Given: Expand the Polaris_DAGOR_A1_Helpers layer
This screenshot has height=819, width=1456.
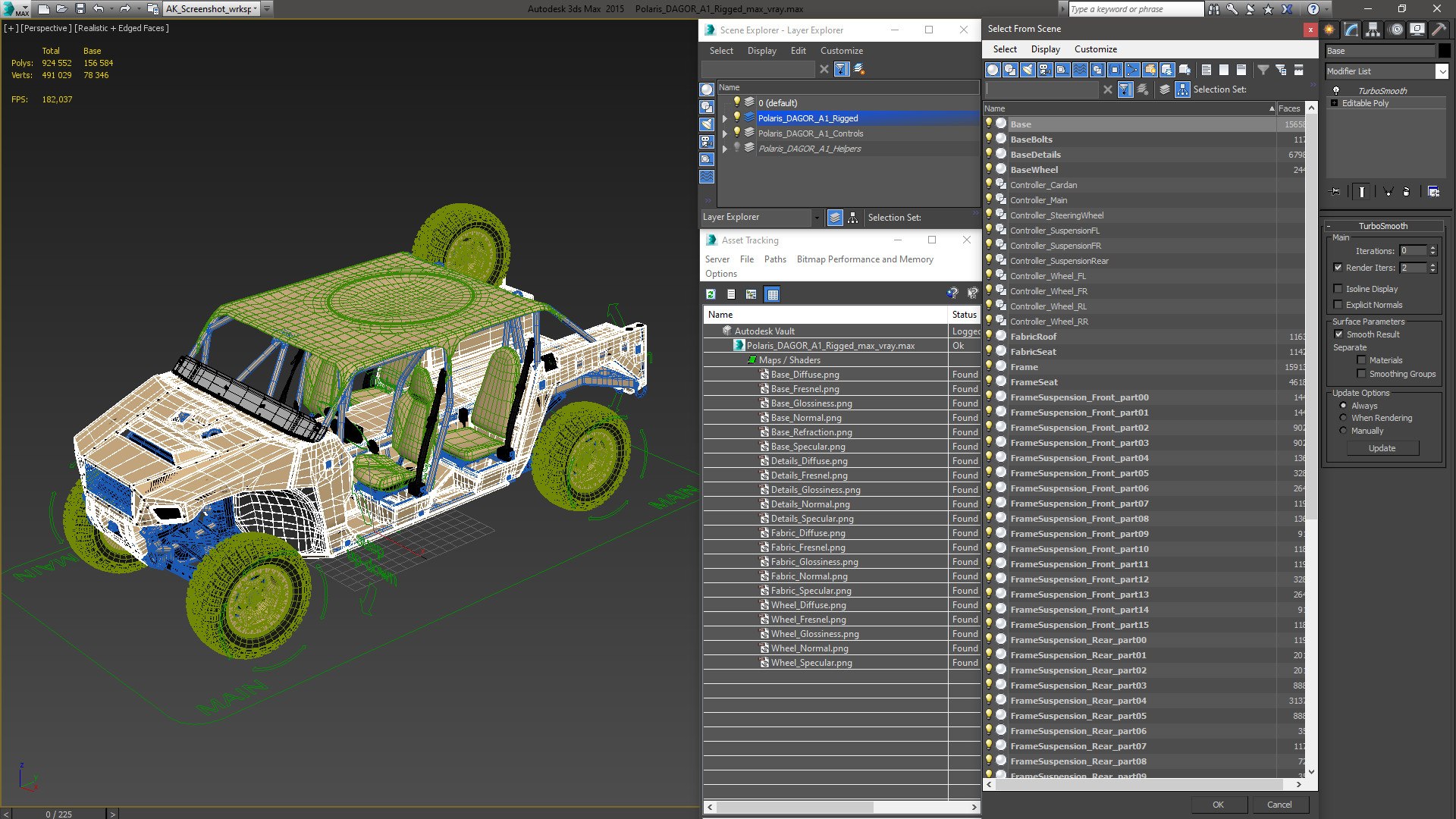Looking at the screenshot, I should (725, 149).
